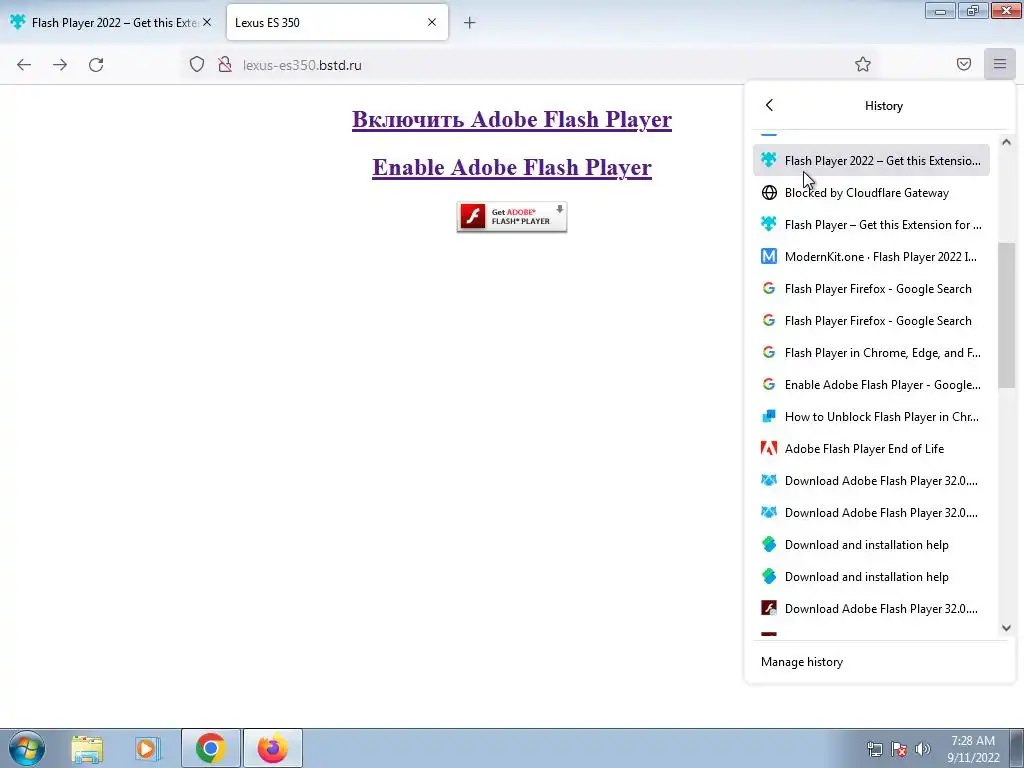This screenshot has width=1024, height=768.
Task: Open history entry ModernKit.one Flash Player 2022
Action: point(871,257)
